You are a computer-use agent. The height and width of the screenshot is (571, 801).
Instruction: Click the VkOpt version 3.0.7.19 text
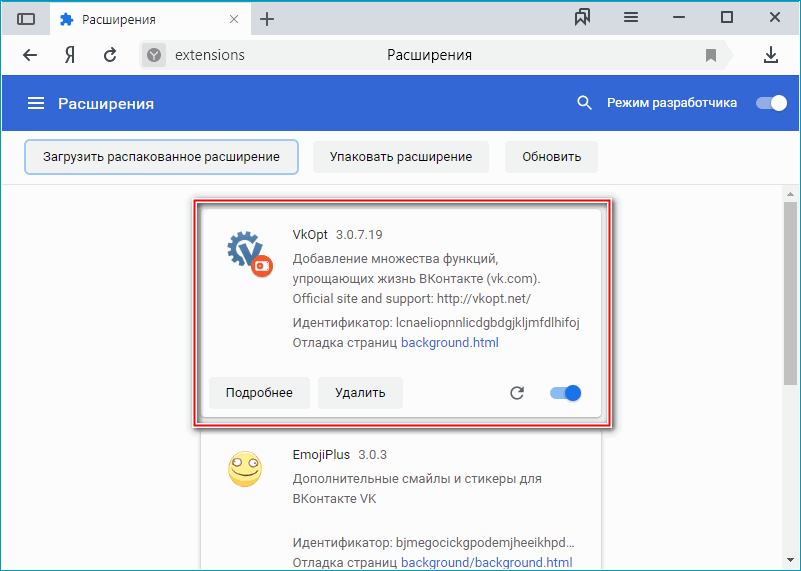coord(359,234)
